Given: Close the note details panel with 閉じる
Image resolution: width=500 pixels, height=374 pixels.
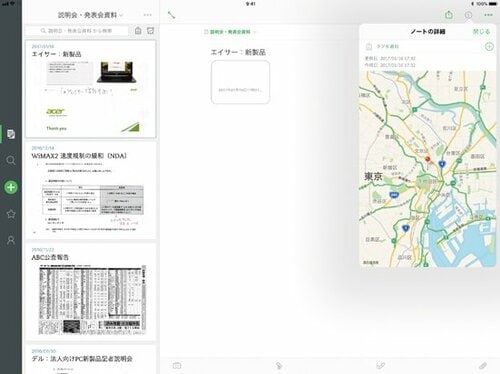Looking at the screenshot, I should click(481, 32).
